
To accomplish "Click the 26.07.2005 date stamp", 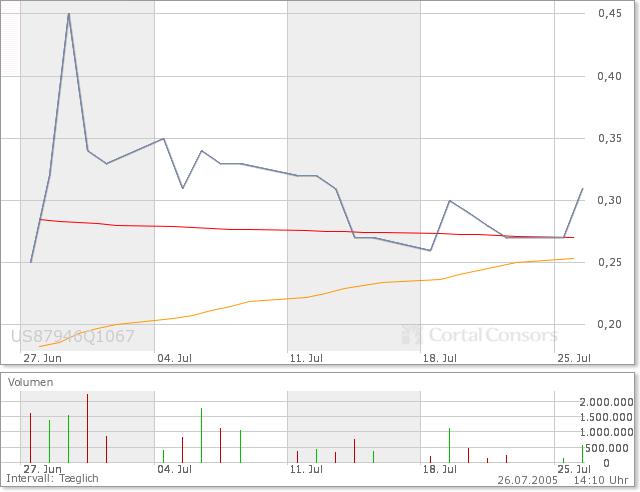I will tap(527, 480).
